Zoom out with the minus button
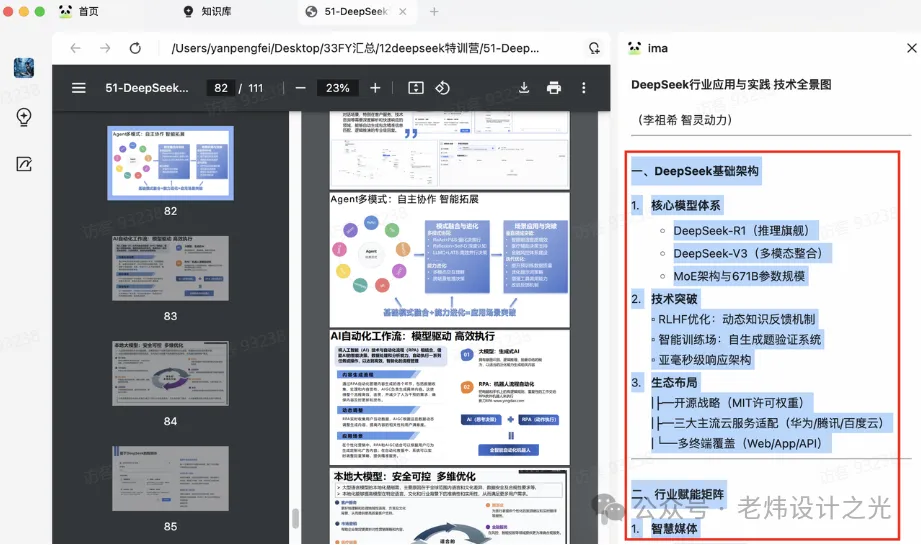Screen dimensions: 921x545 coord(300,88)
